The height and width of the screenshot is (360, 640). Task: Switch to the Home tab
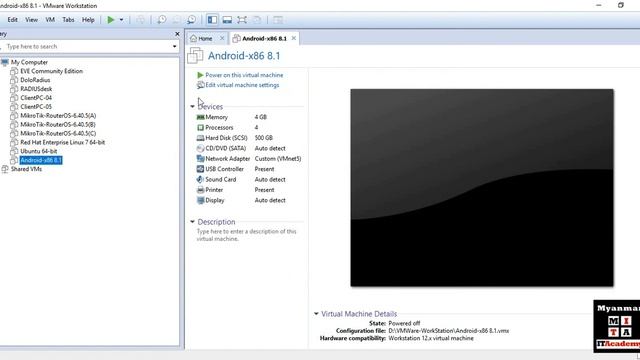[x=205, y=38]
